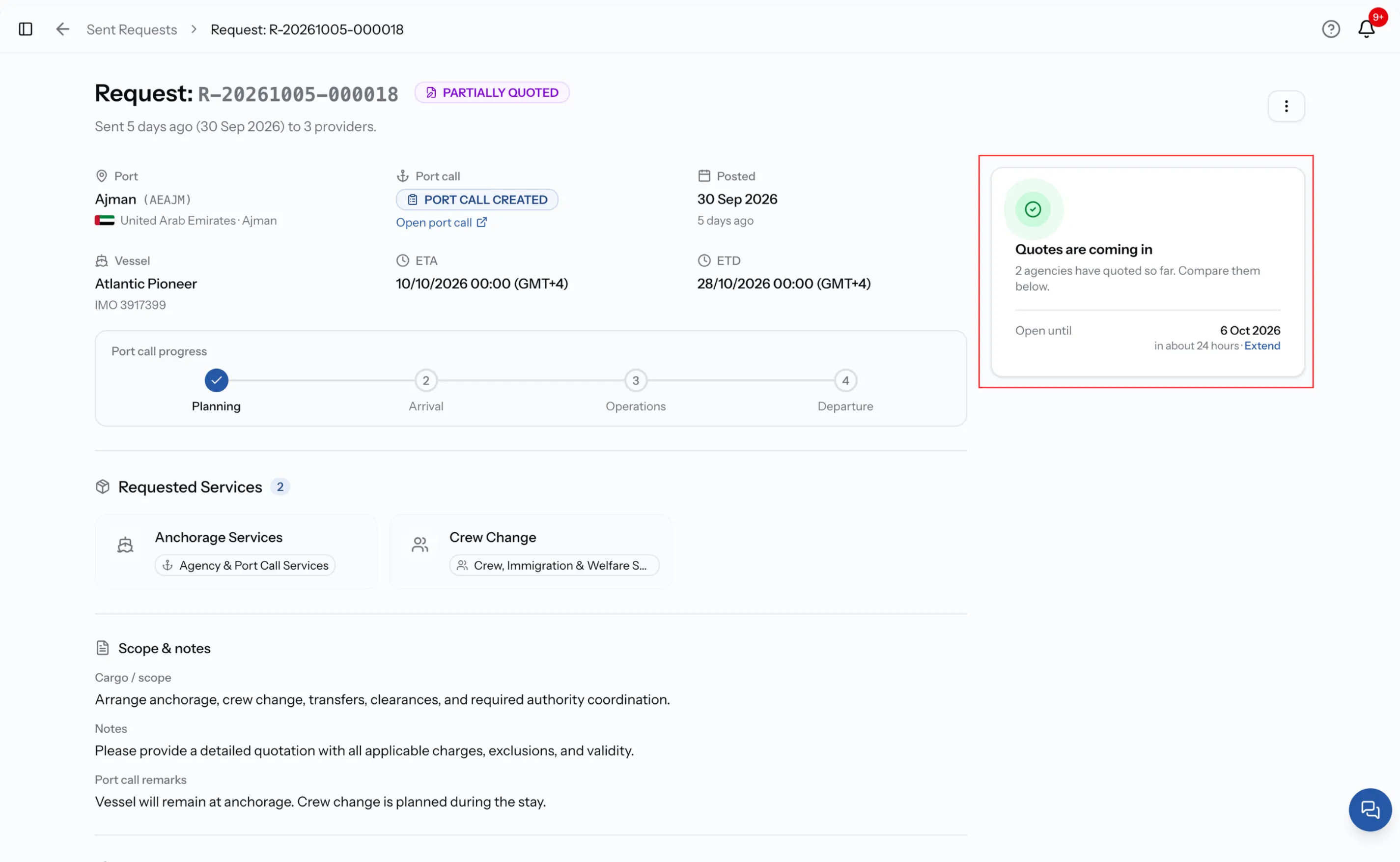1400x862 pixels.
Task: Click the calendar icon beside Posted
Action: tap(704, 176)
